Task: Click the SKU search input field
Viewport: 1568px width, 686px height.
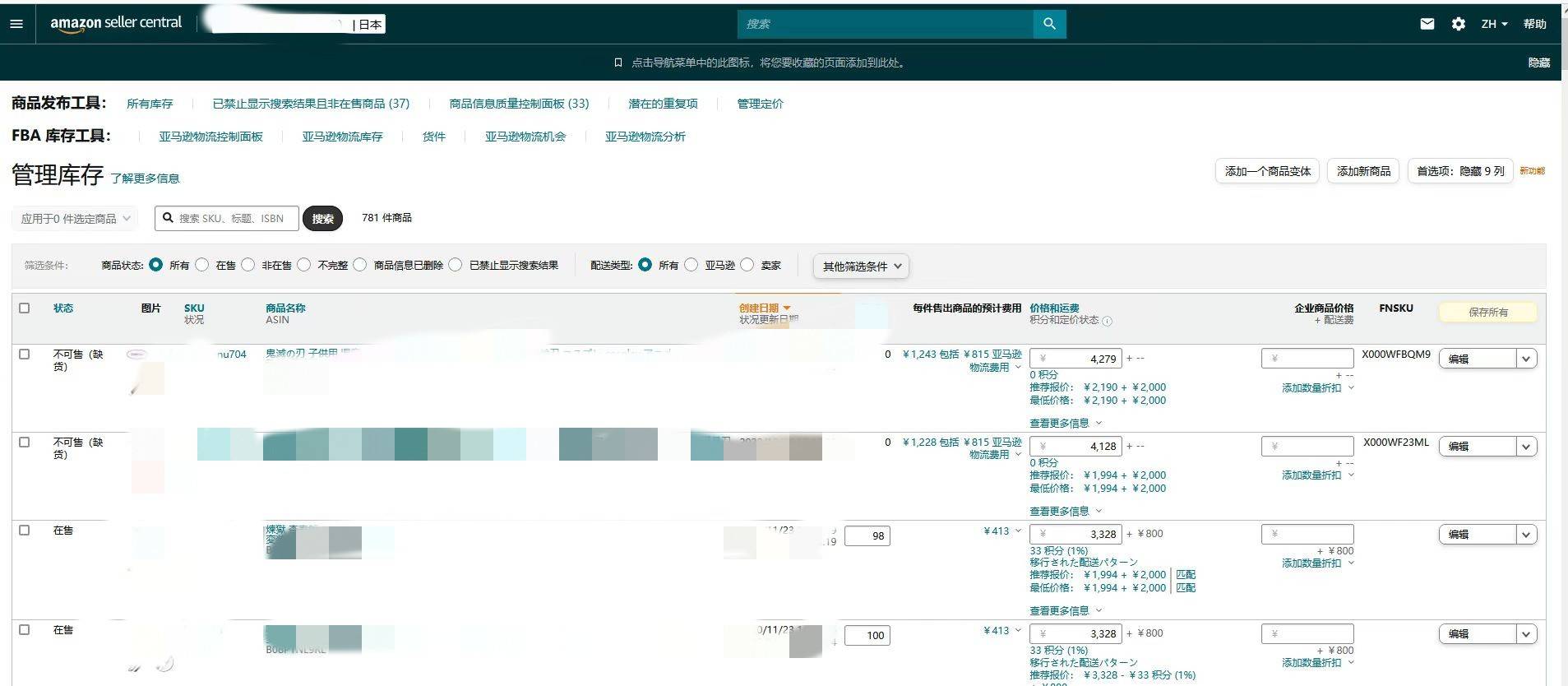Action: point(227,218)
